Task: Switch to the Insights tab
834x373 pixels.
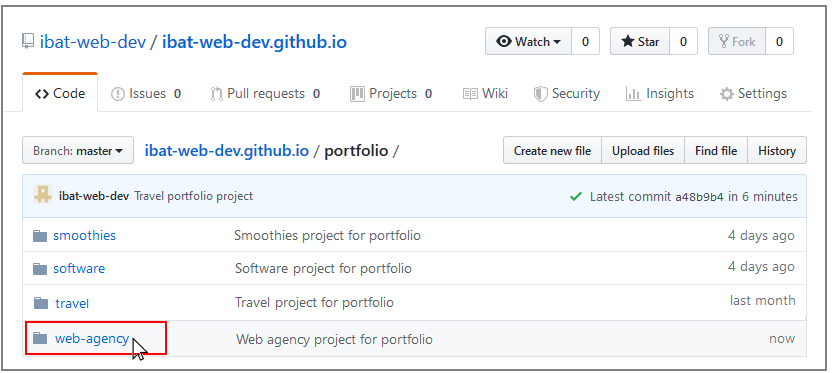Action: [x=660, y=94]
